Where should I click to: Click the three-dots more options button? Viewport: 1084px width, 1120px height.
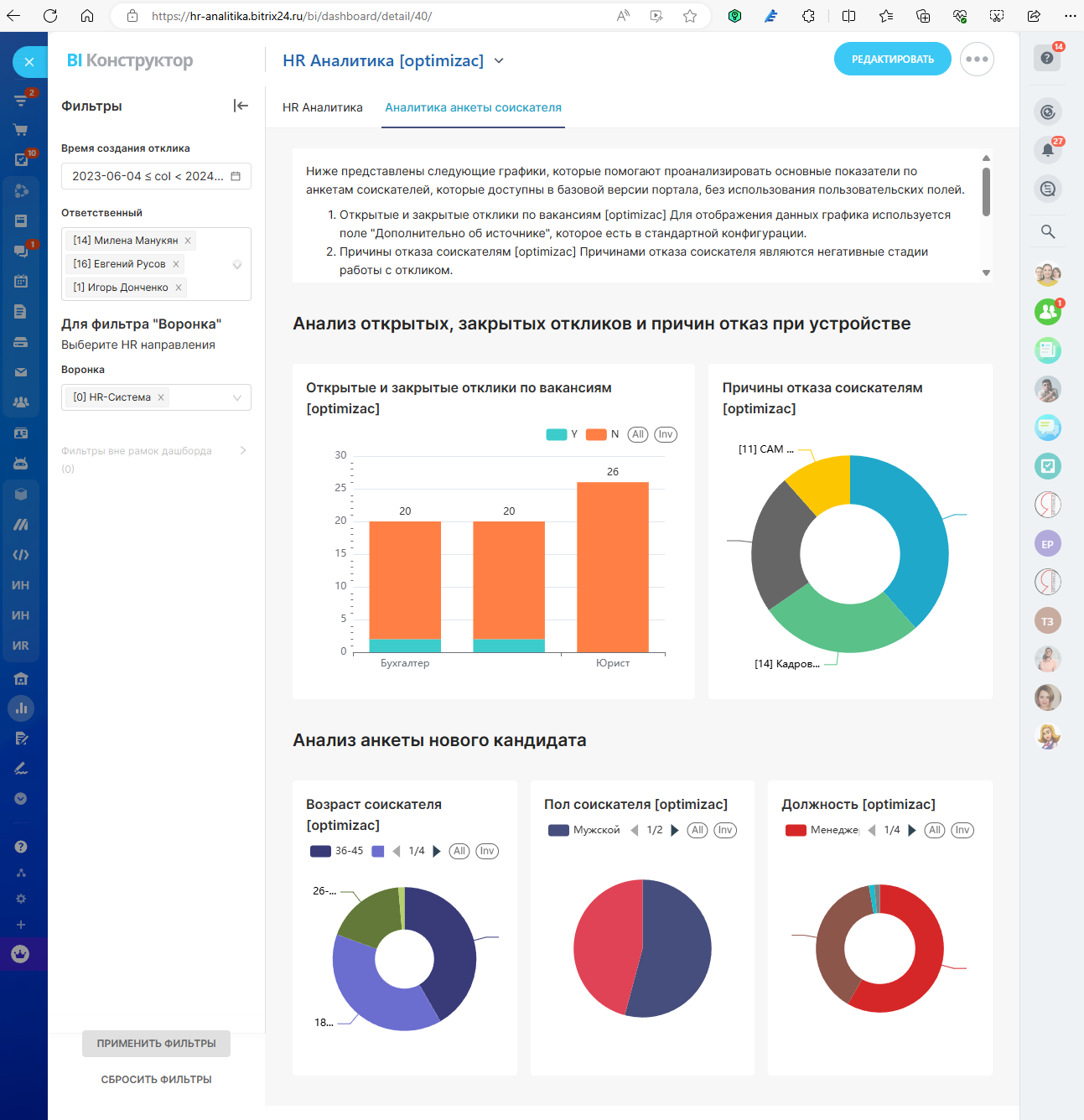point(977,60)
